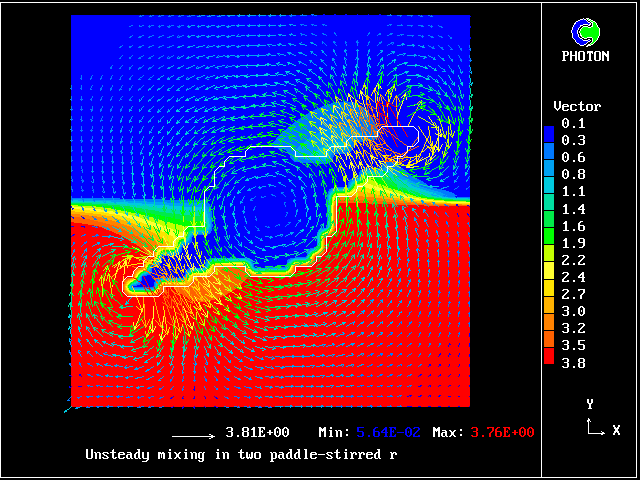
Task: Click the reference vector scale arrow
Action: pos(194,434)
